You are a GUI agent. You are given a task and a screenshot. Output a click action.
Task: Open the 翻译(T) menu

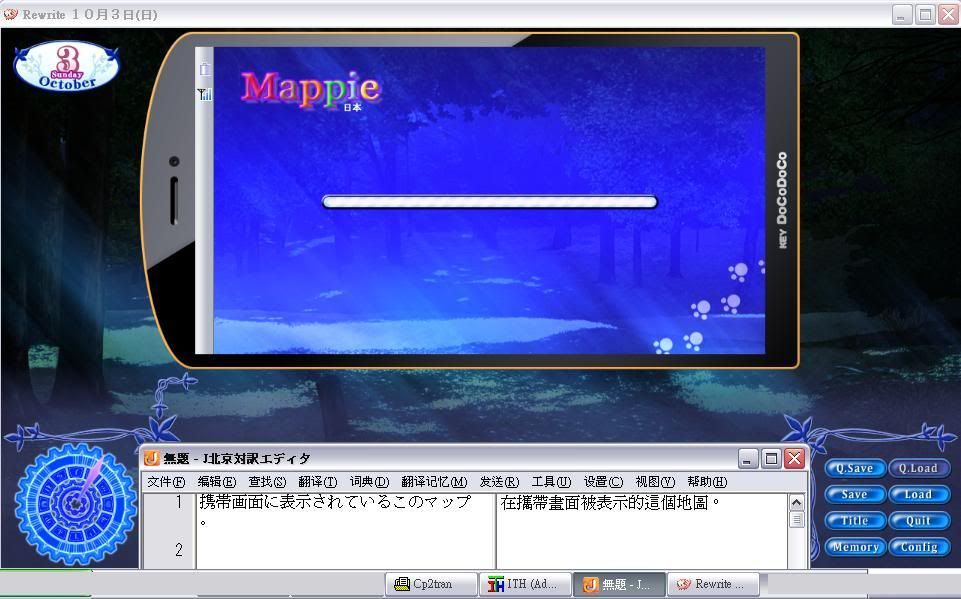[317, 482]
